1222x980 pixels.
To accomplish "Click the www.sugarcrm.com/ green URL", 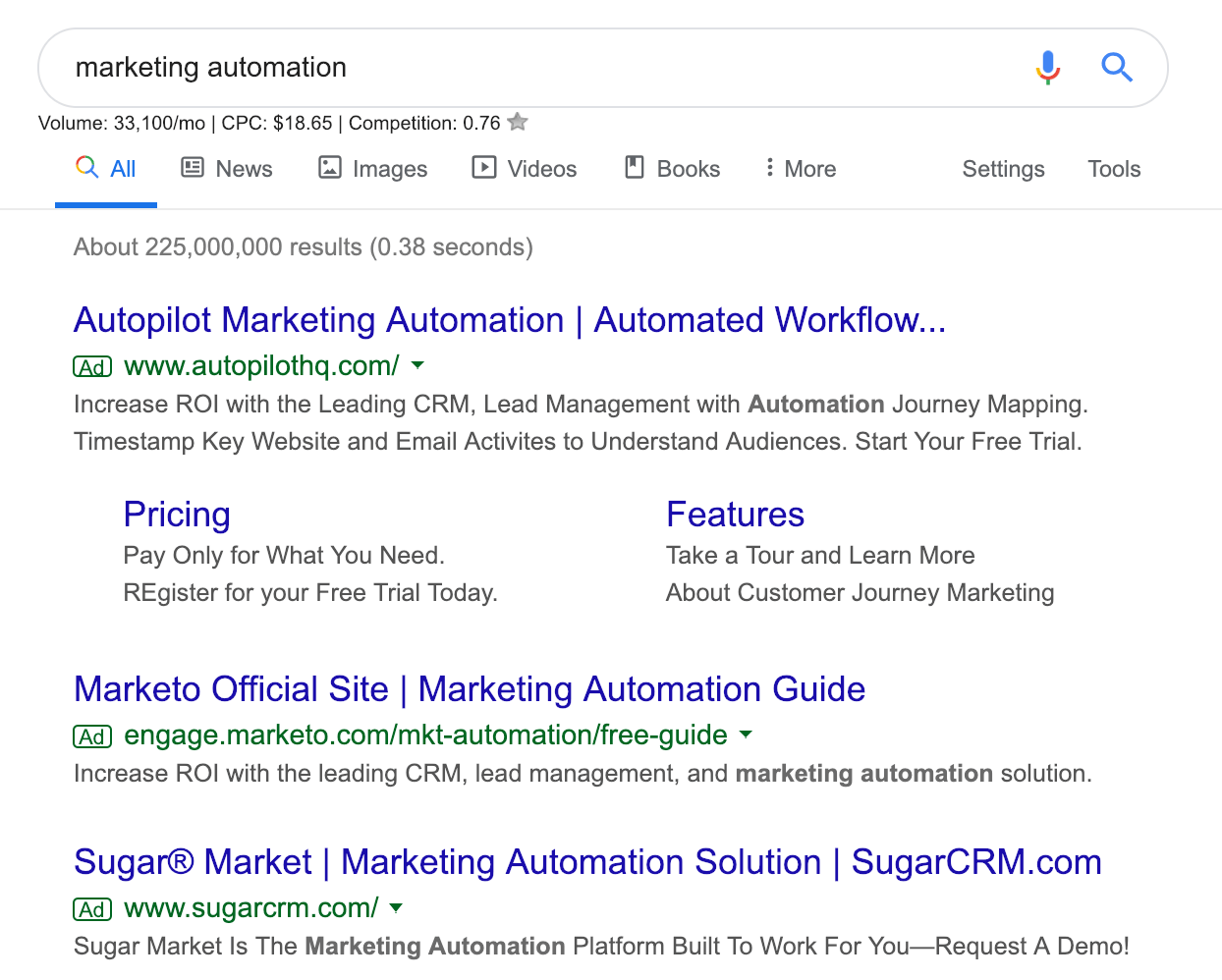I will [250, 908].
